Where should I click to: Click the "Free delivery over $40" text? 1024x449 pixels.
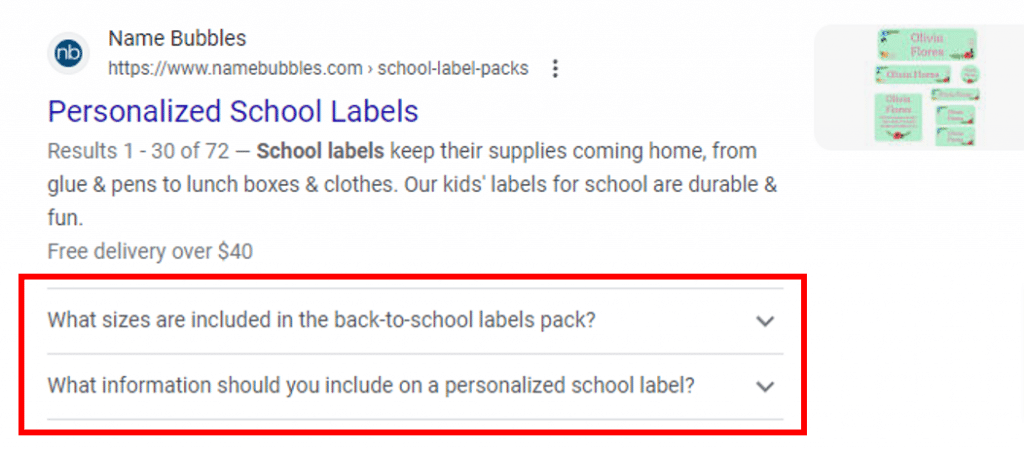click(x=150, y=251)
